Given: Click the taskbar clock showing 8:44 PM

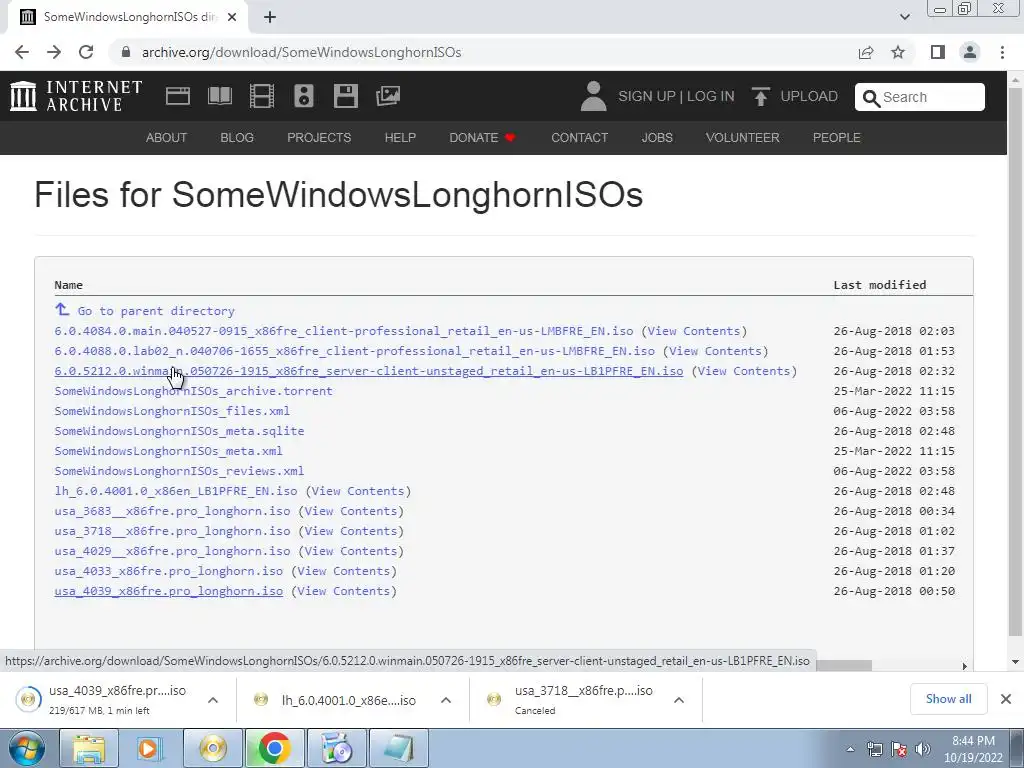Looking at the screenshot, I should (973, 749).
